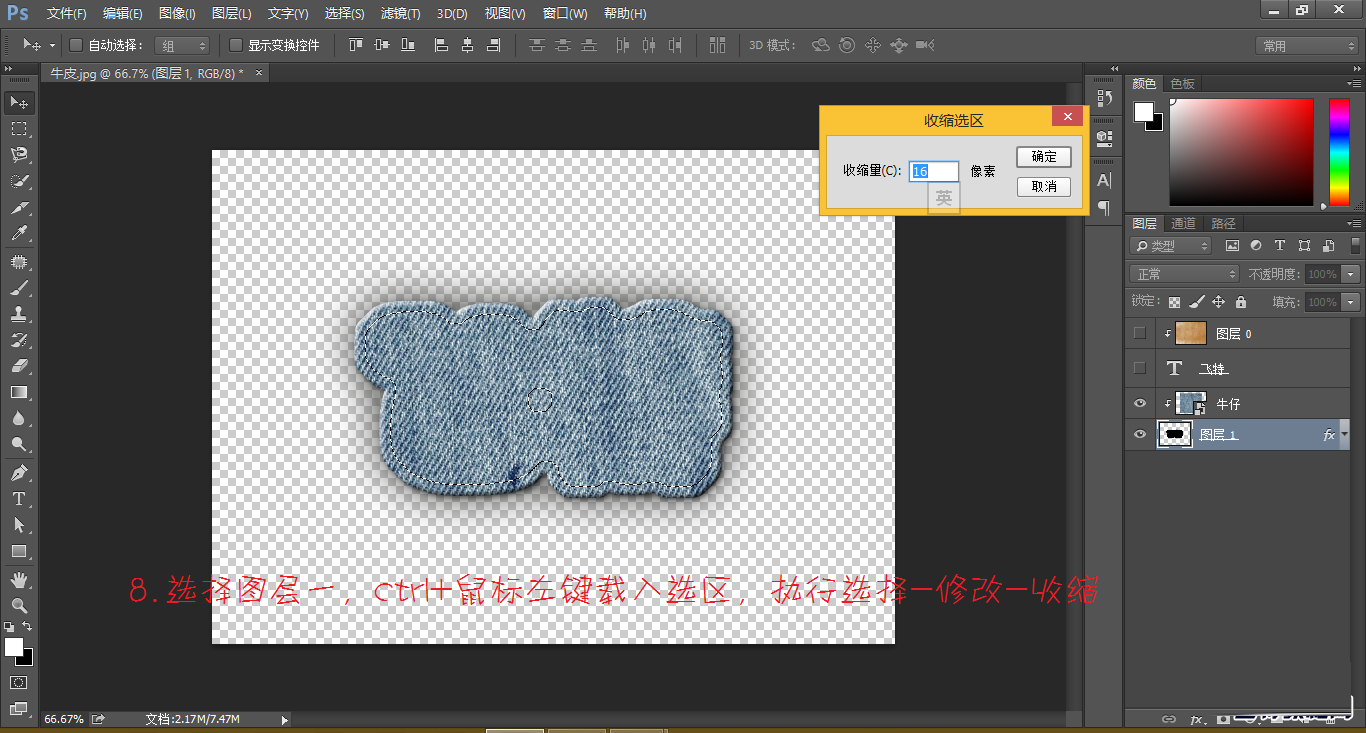Open the 正常 blending mode dropdown
Viewport: 1366px width, 733px height.
pyautogui.click(x=1183, y=272)
